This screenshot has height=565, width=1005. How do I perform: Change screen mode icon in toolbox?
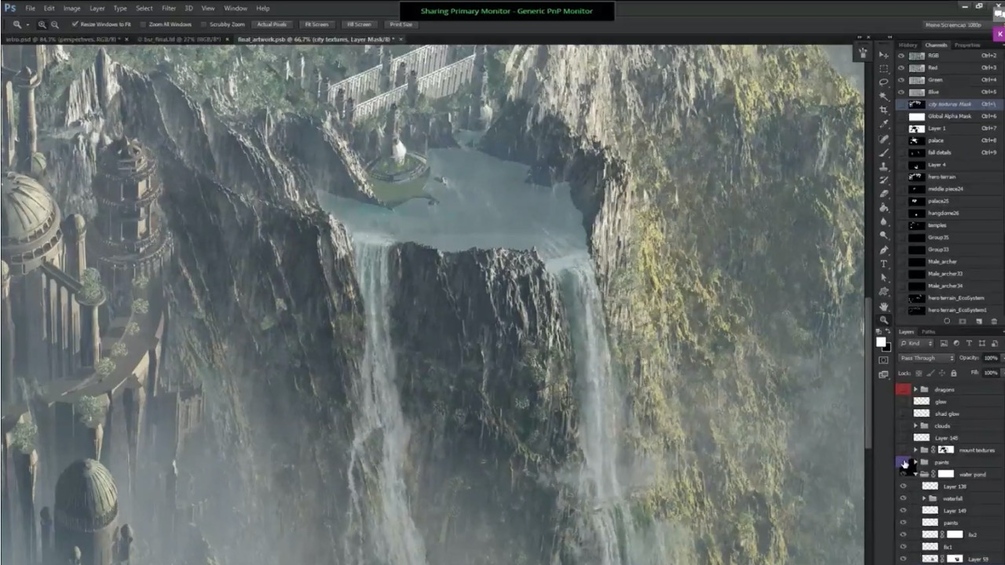(884, 375)
